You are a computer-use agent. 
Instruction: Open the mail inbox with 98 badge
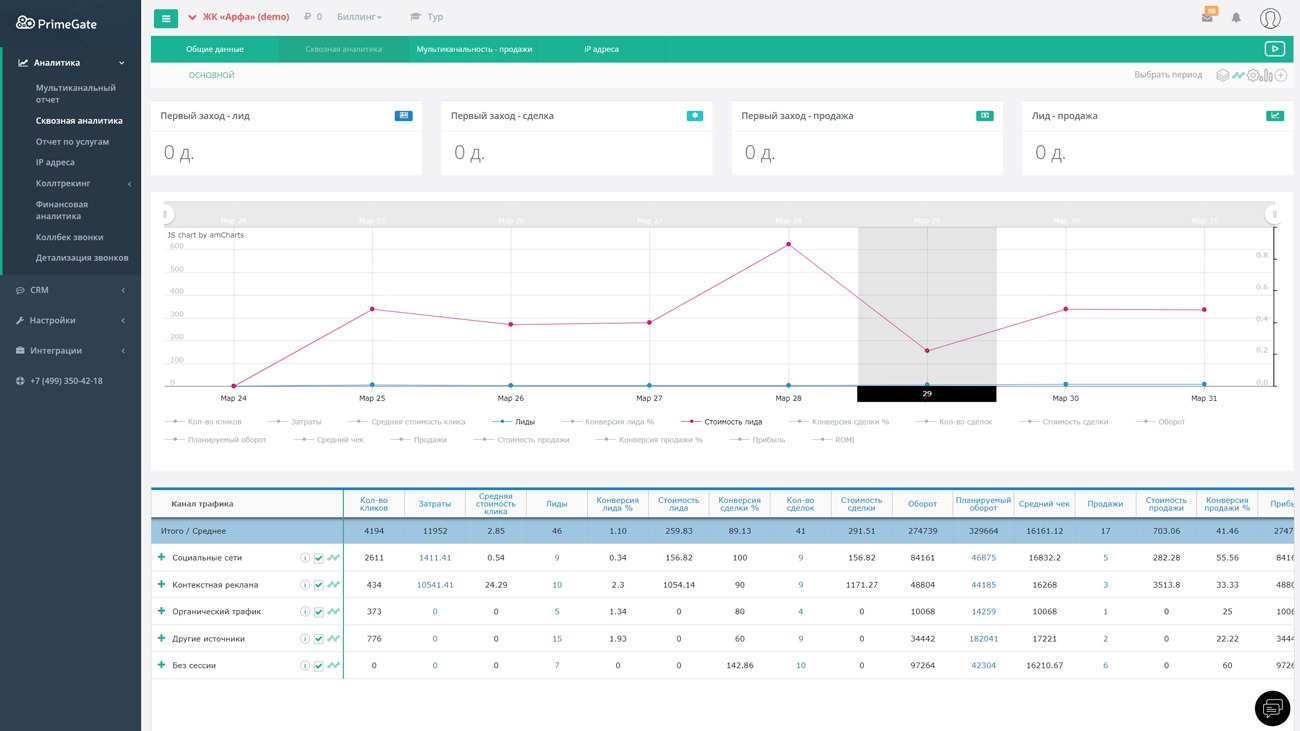1207,17
